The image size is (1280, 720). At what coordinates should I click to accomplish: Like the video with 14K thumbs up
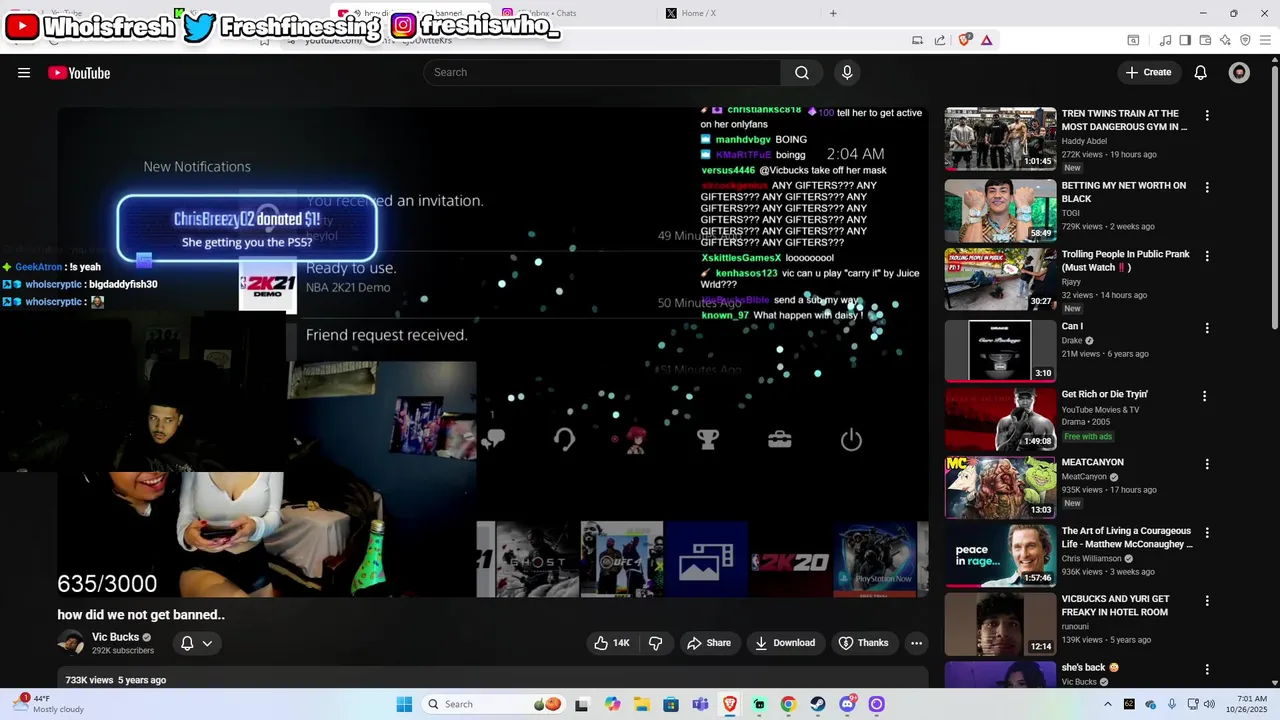pos(612,643)
